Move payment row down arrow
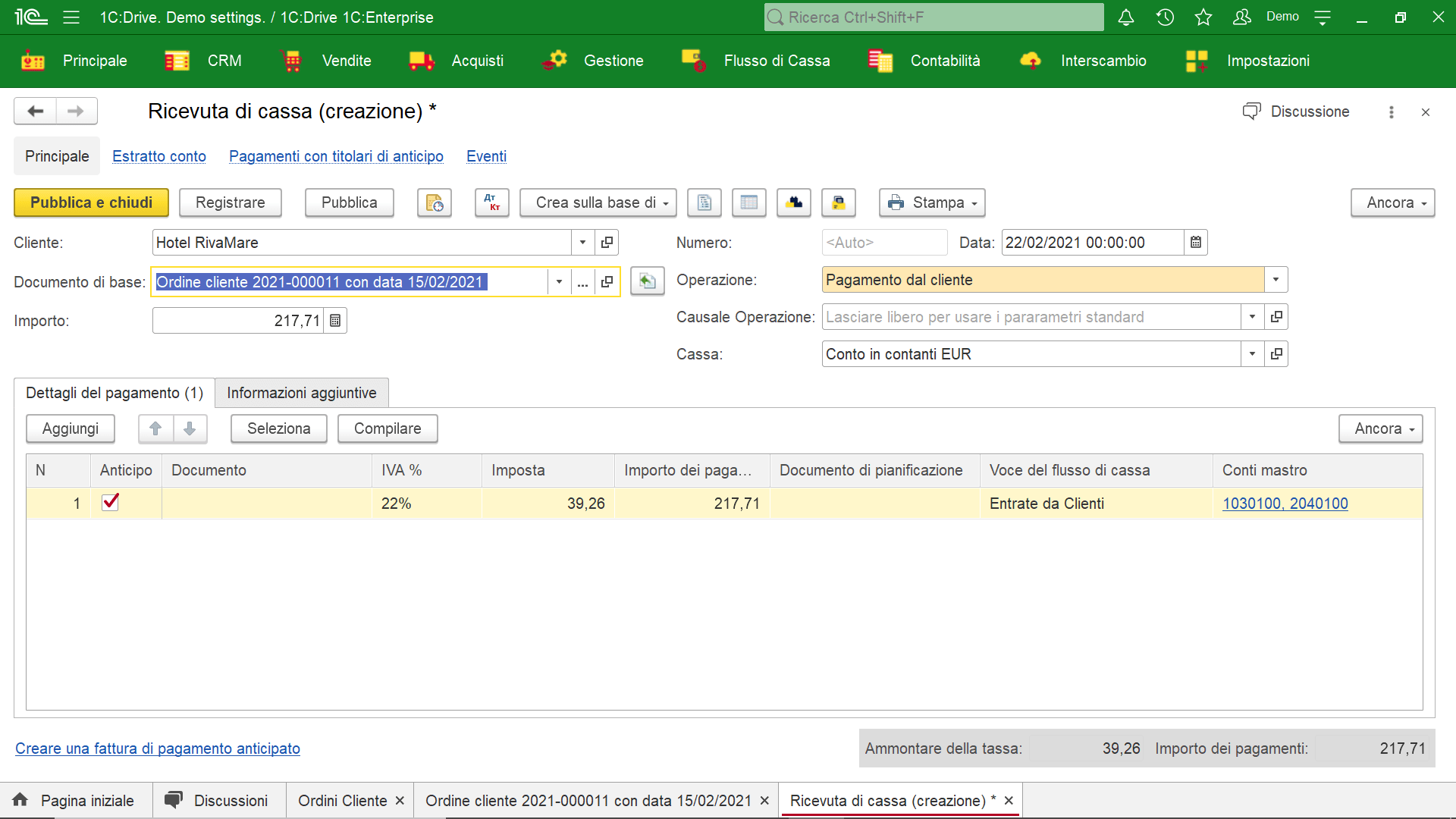The image size is (1456, 819). click(x=190, y=428)
